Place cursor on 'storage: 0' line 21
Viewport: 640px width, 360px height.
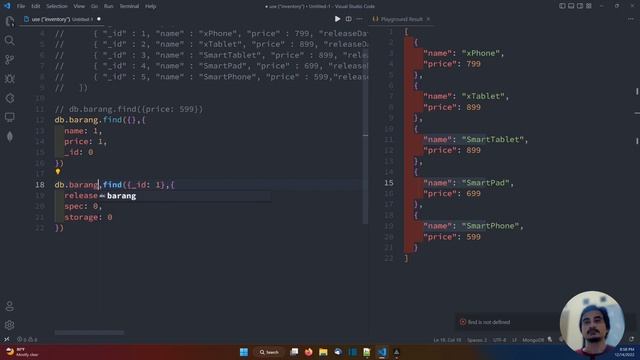(88, 217)
